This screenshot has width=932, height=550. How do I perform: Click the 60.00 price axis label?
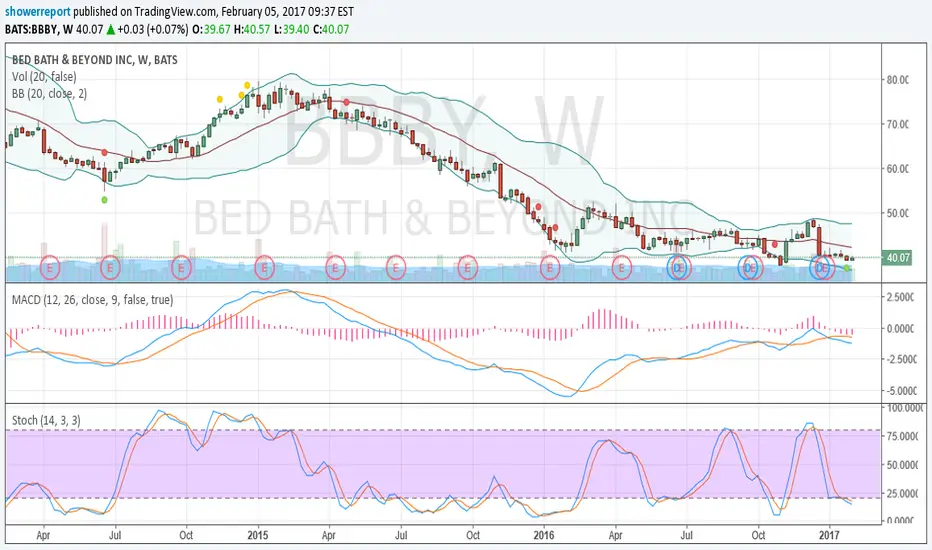coord(898,169)
